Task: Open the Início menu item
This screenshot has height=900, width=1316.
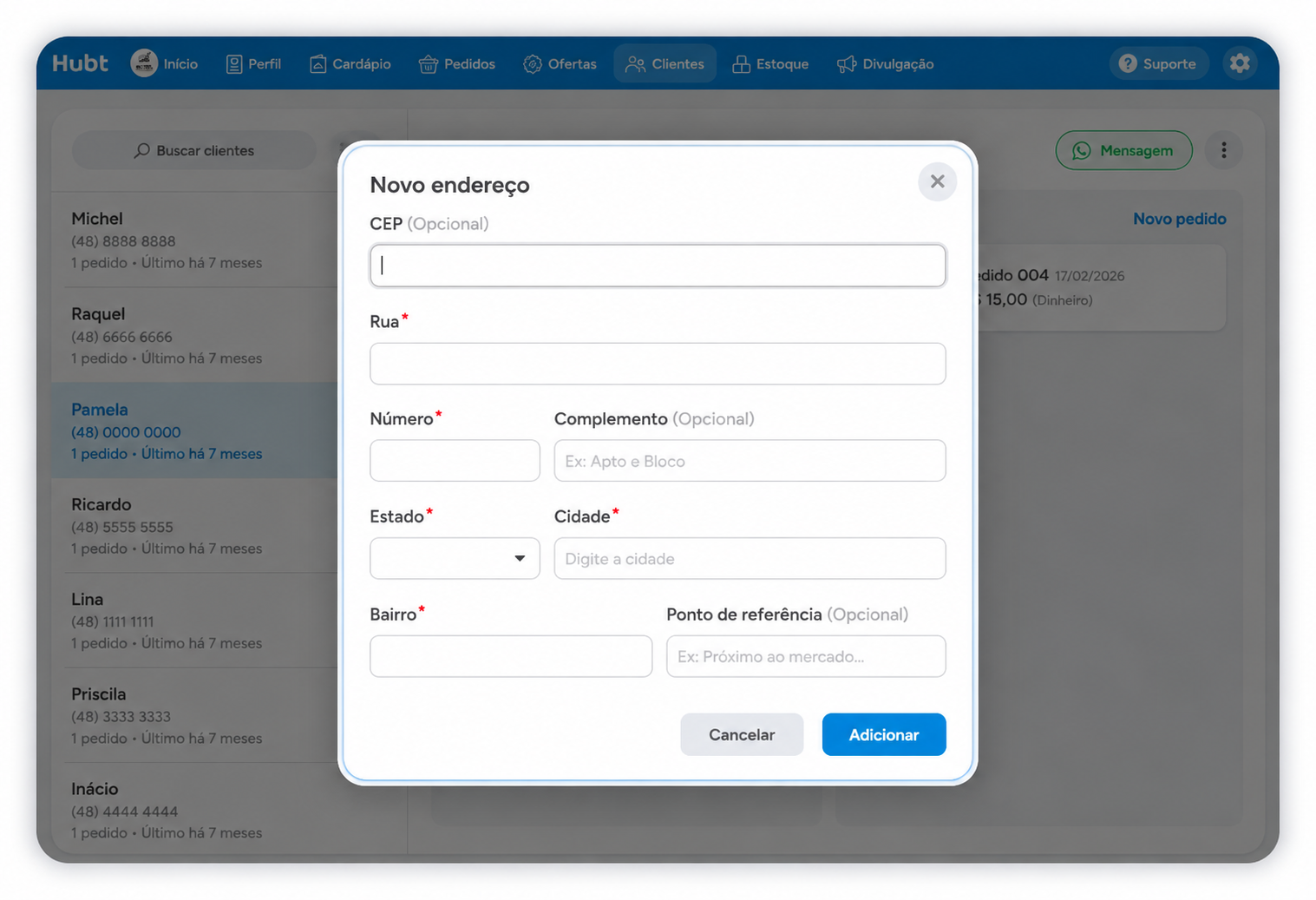Action: (x=165, y=63)
